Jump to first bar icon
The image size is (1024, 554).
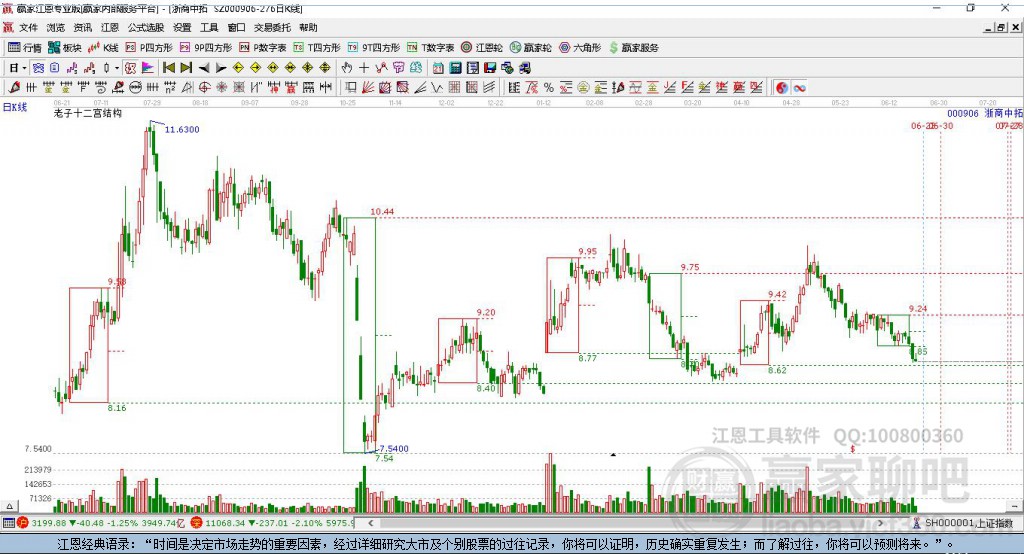pyautogui.click(x=168, y=68)
